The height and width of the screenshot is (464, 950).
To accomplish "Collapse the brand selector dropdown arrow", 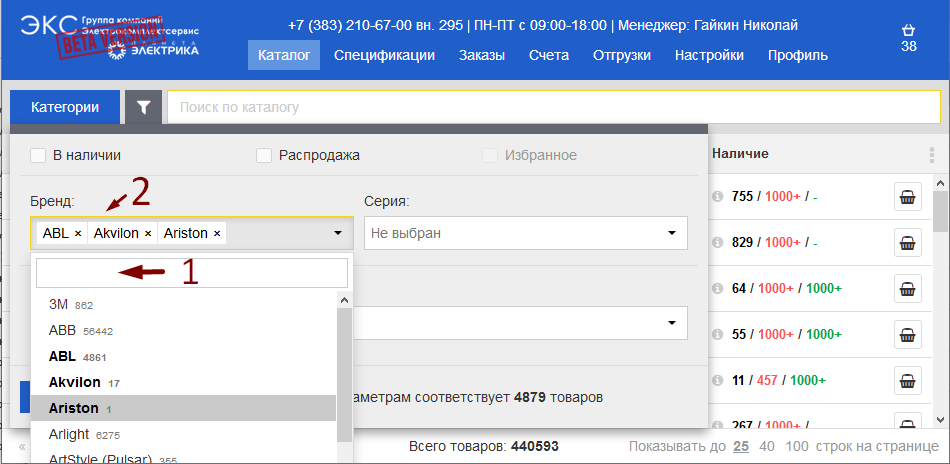I will [337, 233].
